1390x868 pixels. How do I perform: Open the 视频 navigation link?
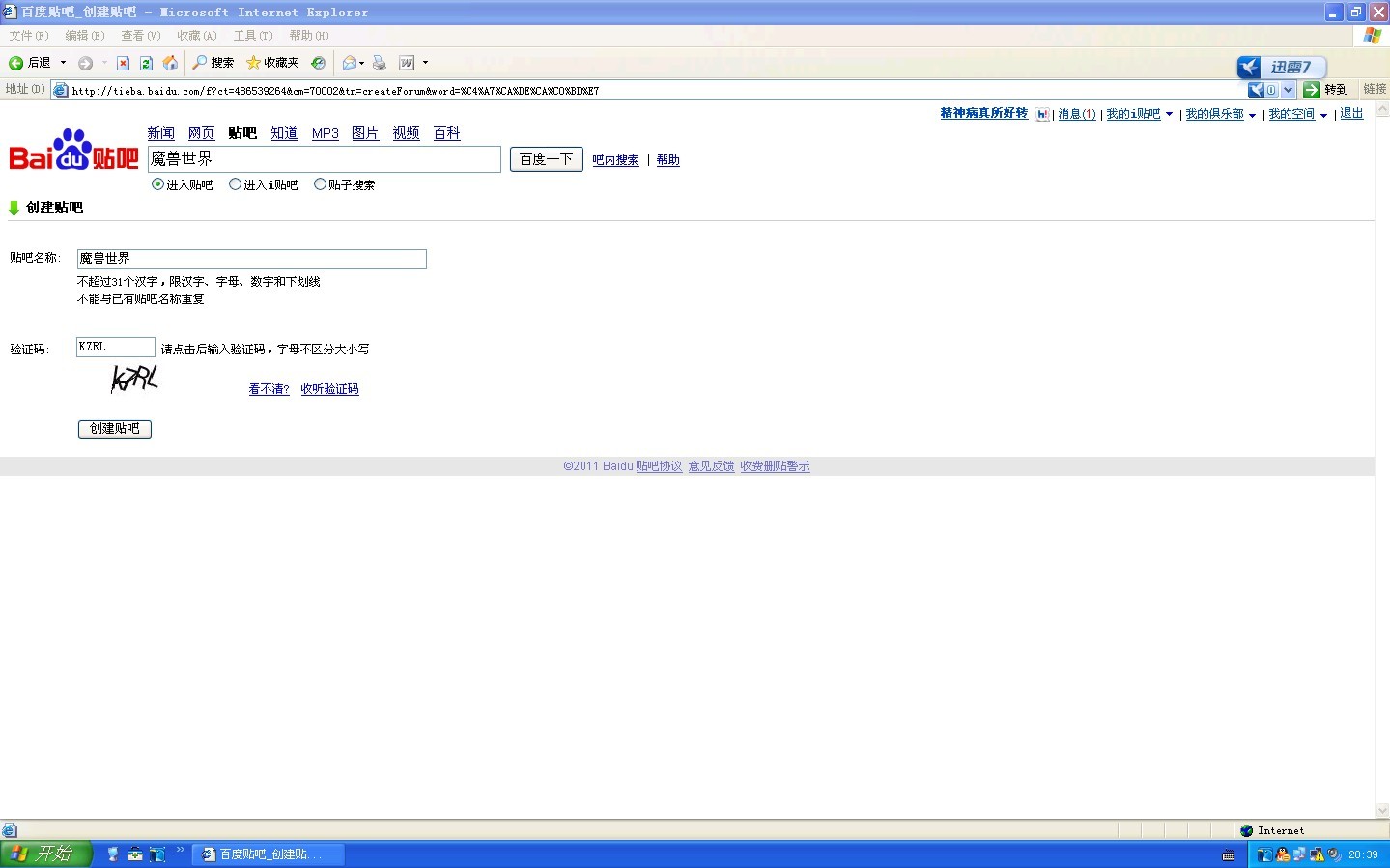407,133
